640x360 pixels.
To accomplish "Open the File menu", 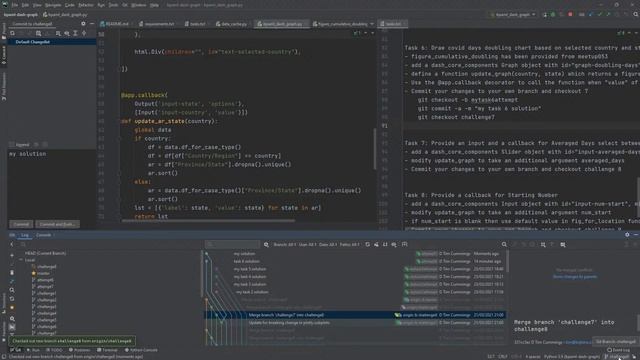I will [x=15, y=5].
